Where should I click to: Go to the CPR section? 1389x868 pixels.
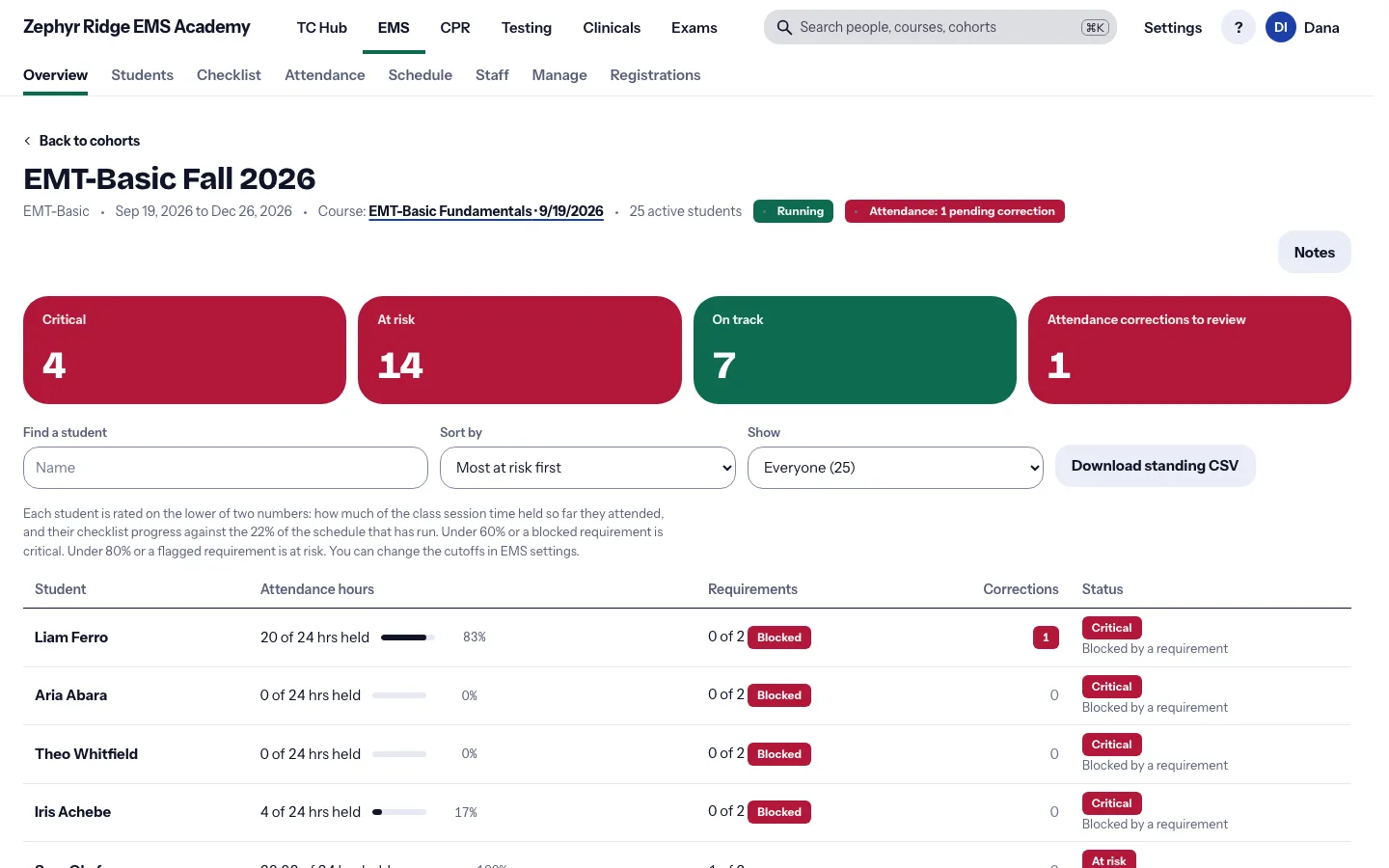pos(455,27)
